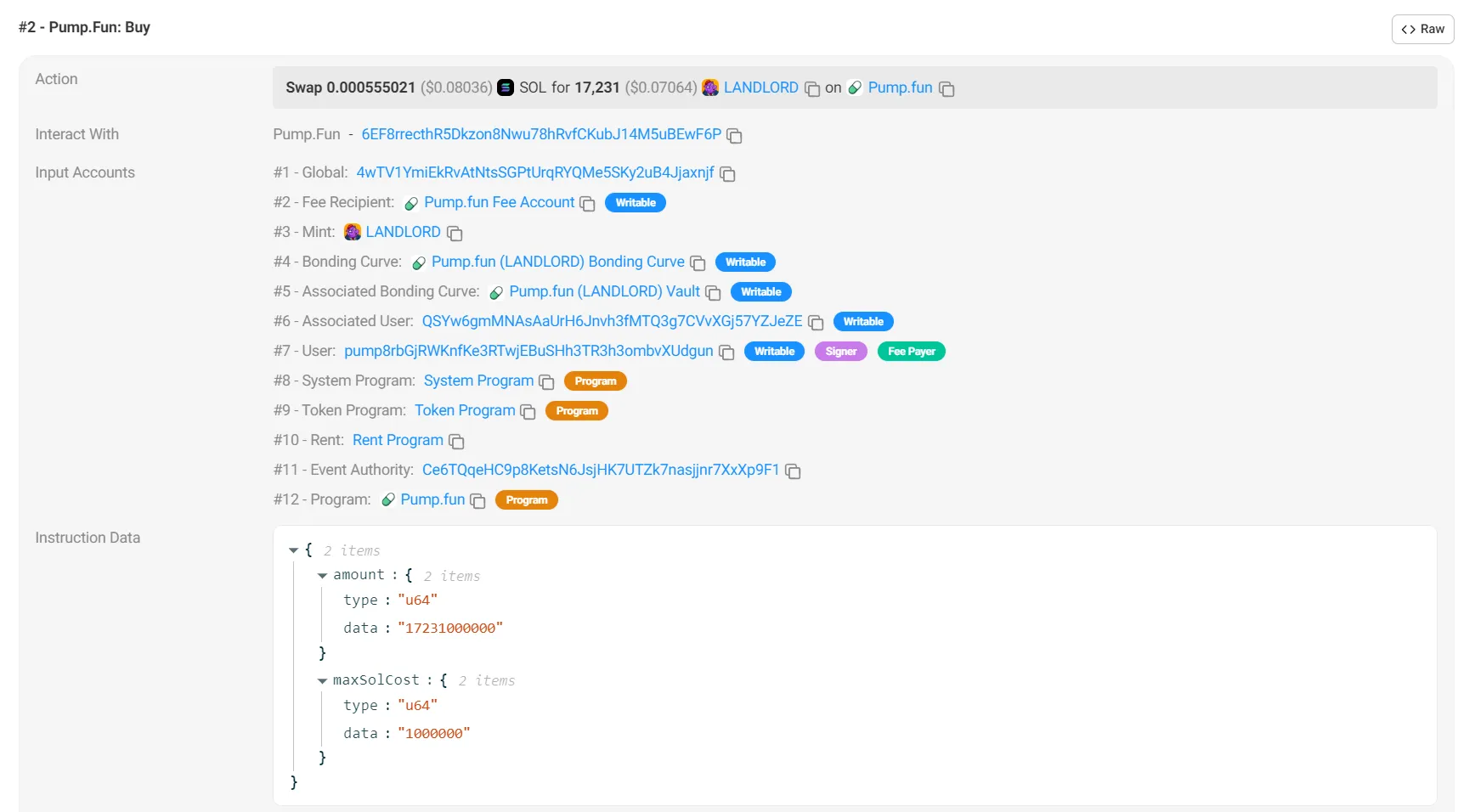Image resolution: width=1458 pixels, height=812 pixels.
Task: Copy the Associated User account address
Action: click(x=817, y=323)
